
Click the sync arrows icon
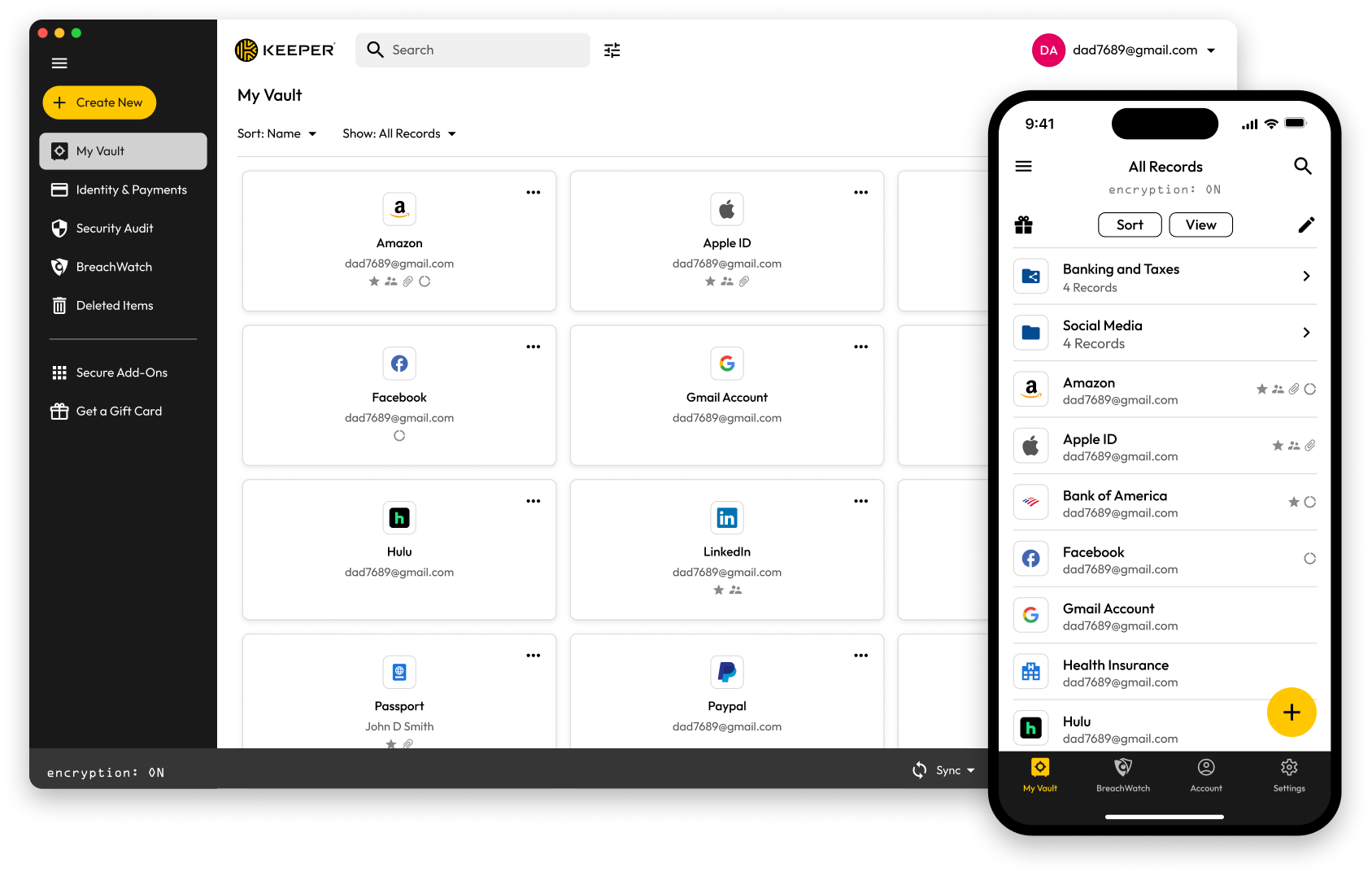[x=920, y=770]
